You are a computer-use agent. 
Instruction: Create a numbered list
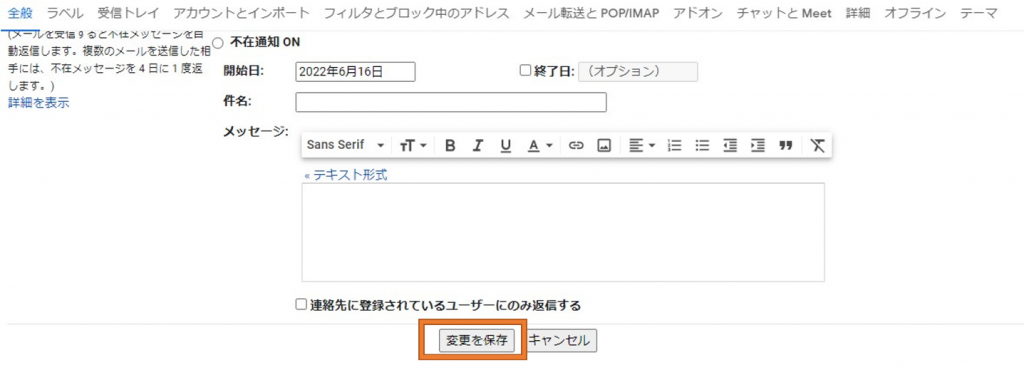(x=674, y=145)
